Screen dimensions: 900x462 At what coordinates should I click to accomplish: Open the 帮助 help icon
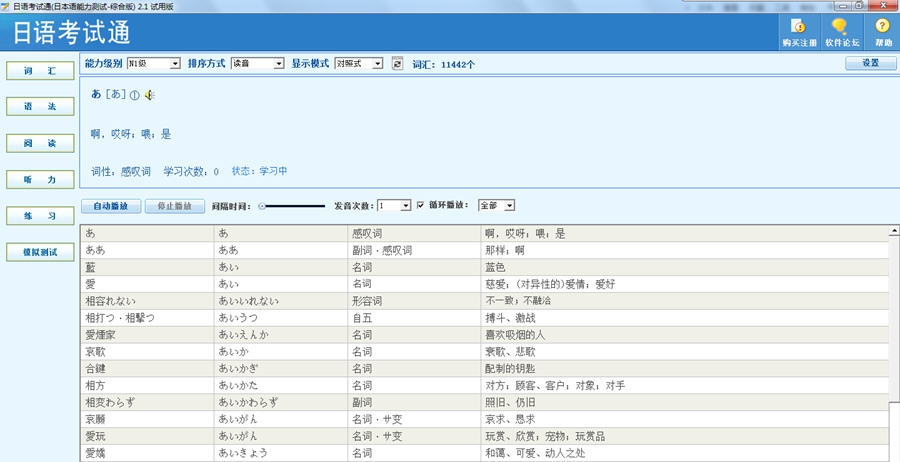(883, 32)
